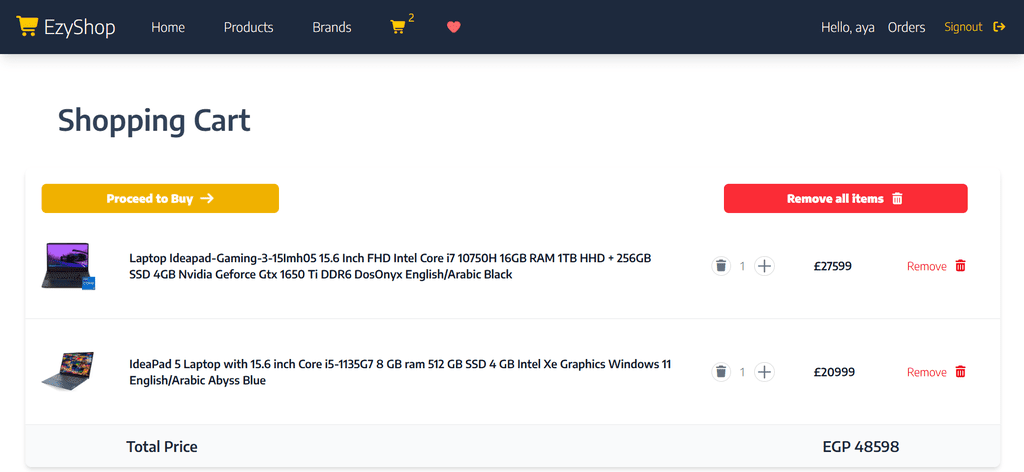Click the Hello, aya greeting

tap(848, 27)
